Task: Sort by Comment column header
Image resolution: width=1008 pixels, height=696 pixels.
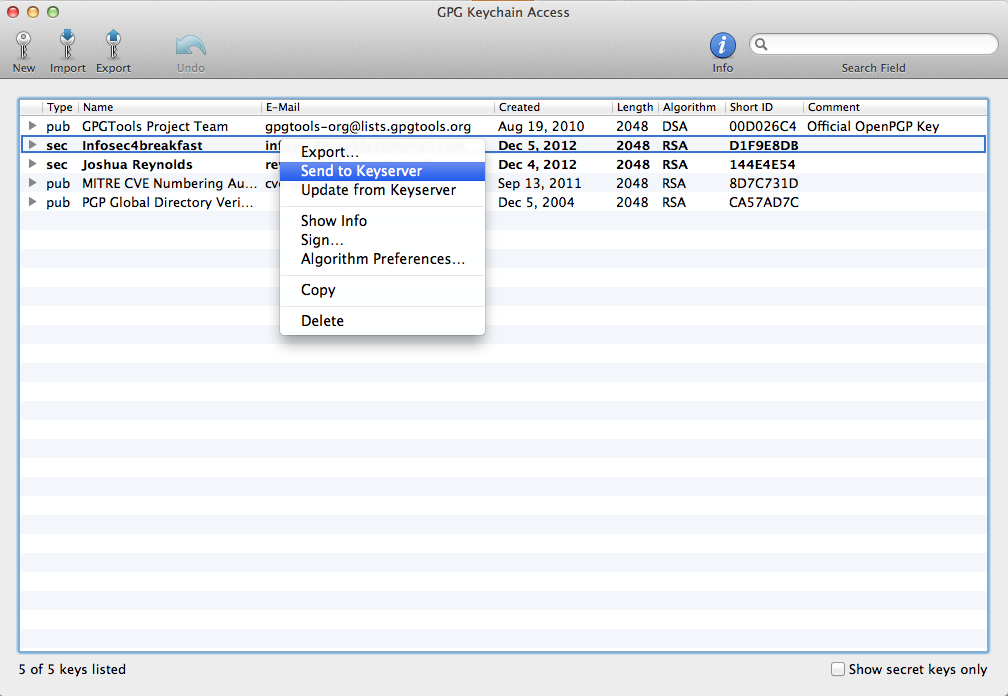Action: 896,107
